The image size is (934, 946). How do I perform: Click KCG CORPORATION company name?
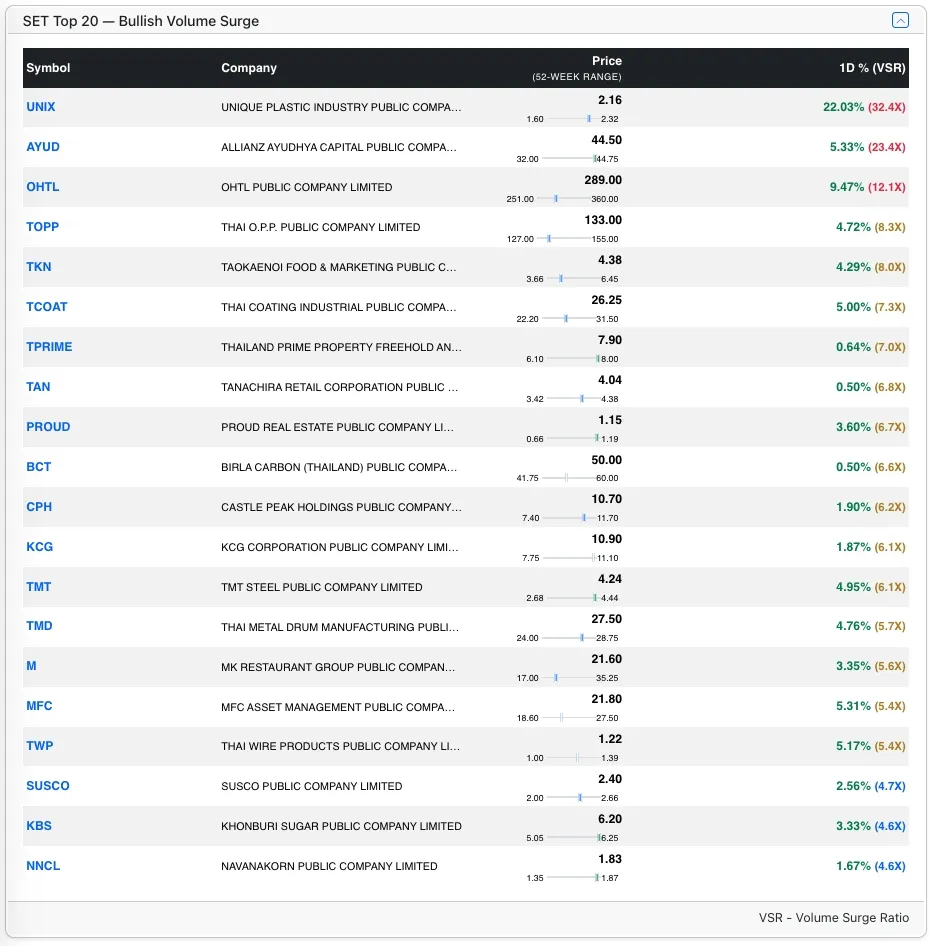[x=340, y=547]
